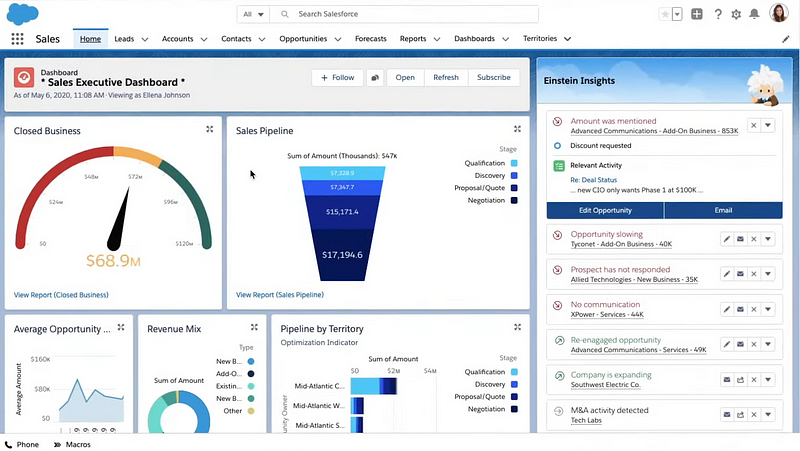Open the Opportunities tab
800x451 pixels.
(x=303, y=39)
